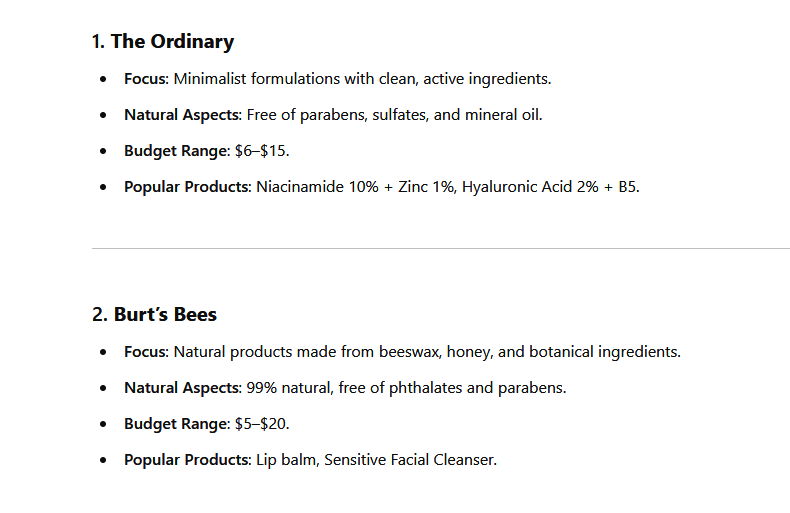Click the "Focus" label under Burt's Bees
The height and width of the screenshot is (513, 790).
click(146, 352)
